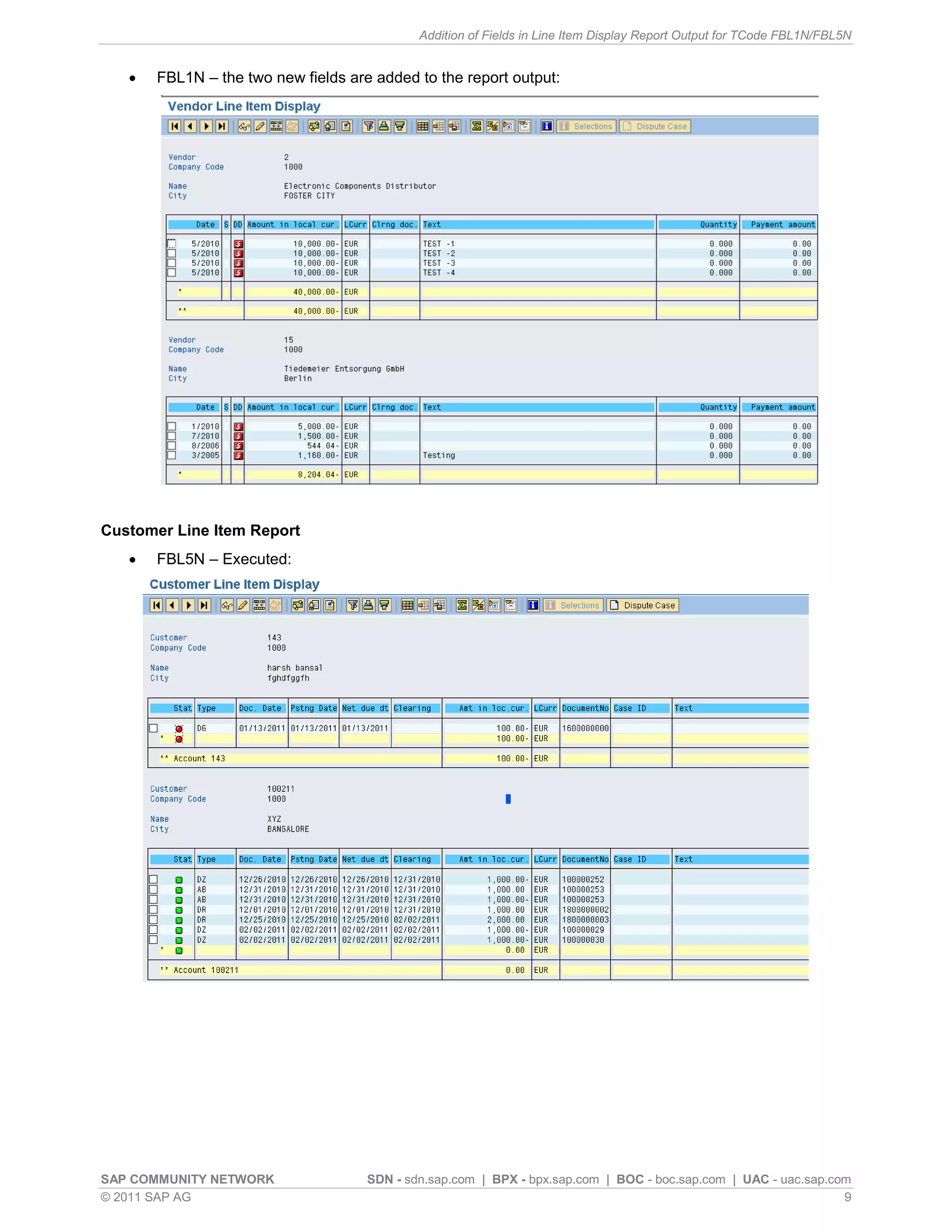Click the green status icon in the 100000252 row
The width and height of the screenshot is (952, 1232).
[179, 880]
